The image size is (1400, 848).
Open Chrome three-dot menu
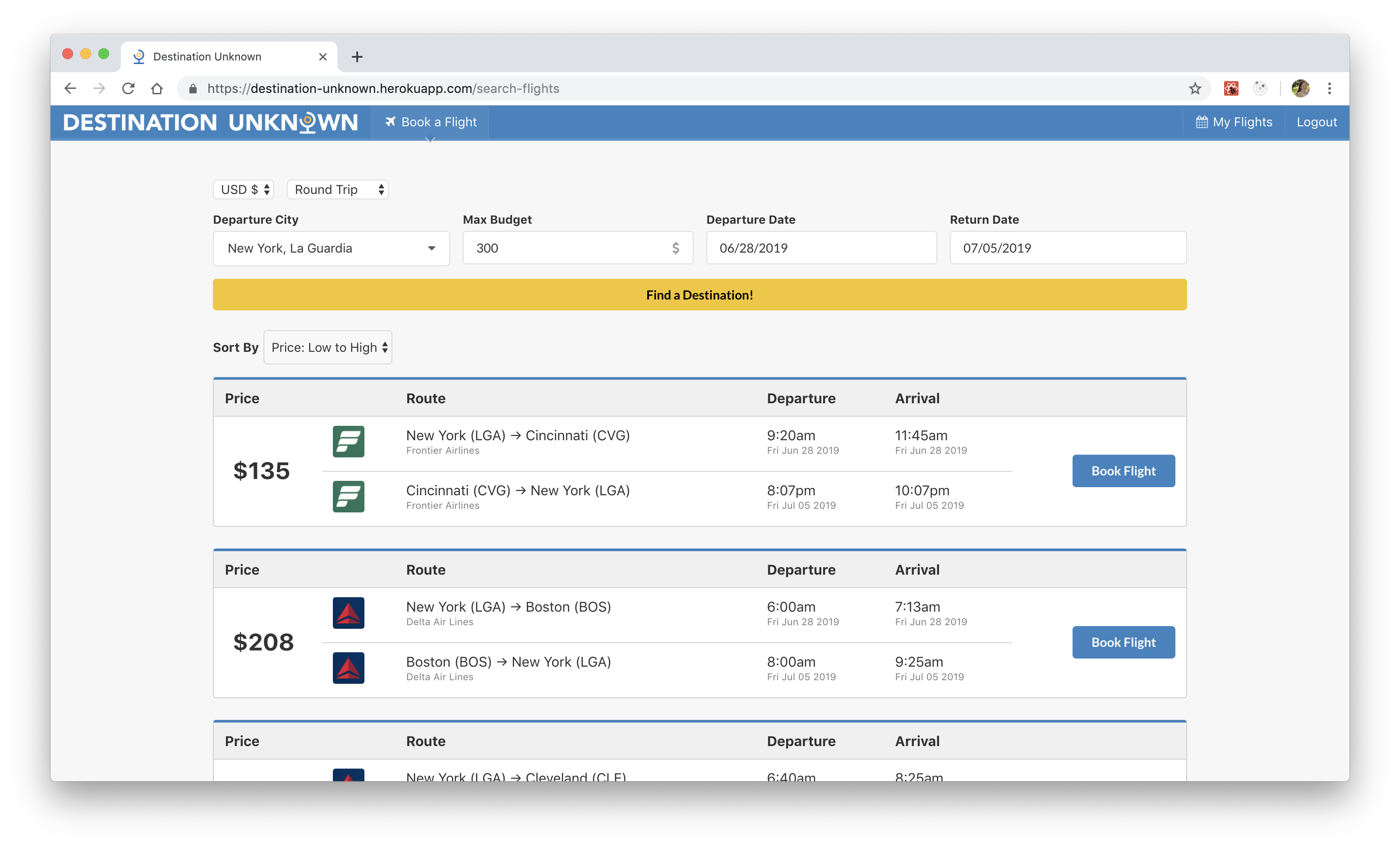1330,88
